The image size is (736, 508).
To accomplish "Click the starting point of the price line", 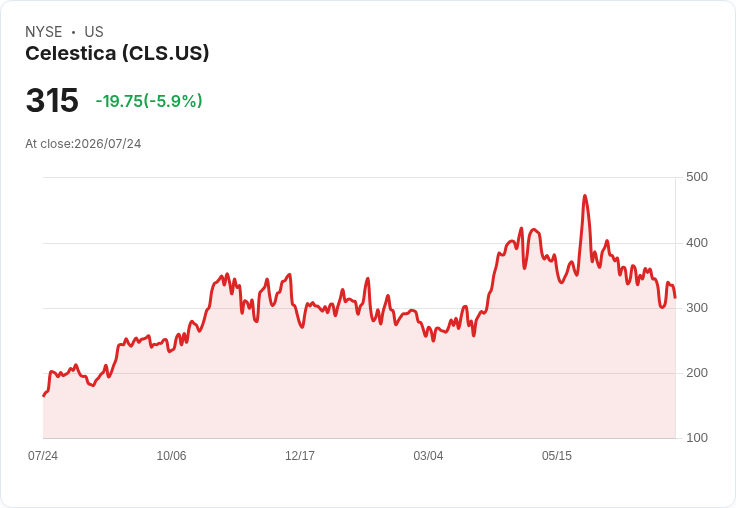I will (x=44, y=396).
